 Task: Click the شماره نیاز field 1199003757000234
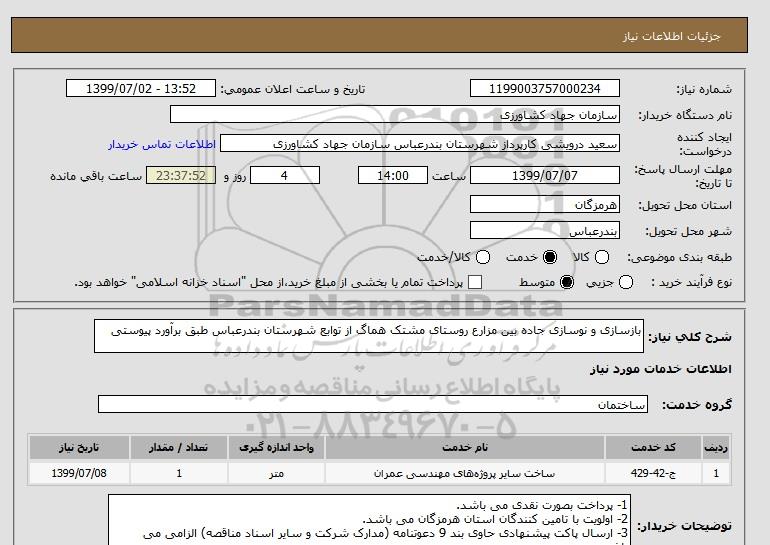click(x=545, y=88)
